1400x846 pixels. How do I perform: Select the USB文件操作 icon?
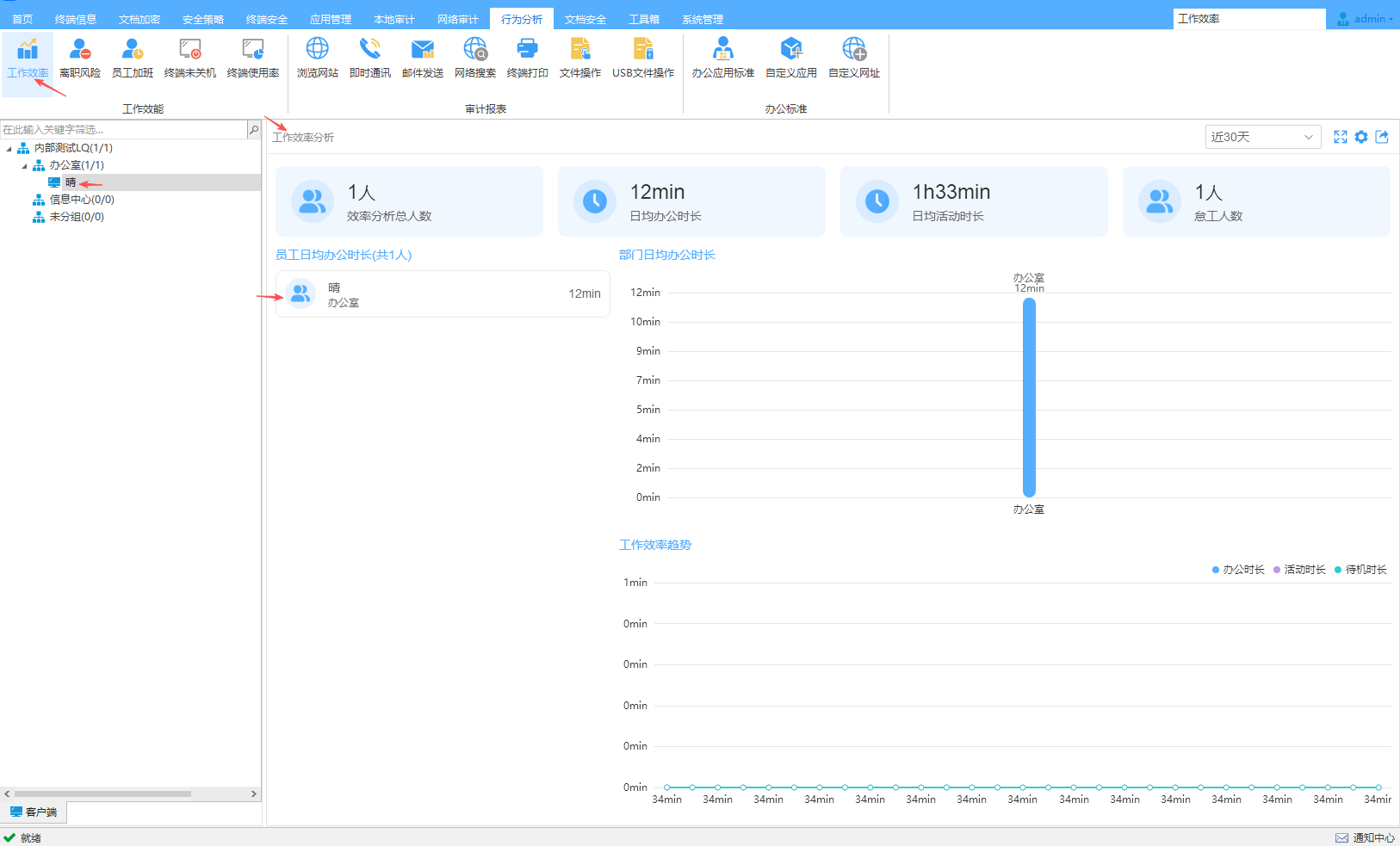pyautogui.click(x=643, y=58)
